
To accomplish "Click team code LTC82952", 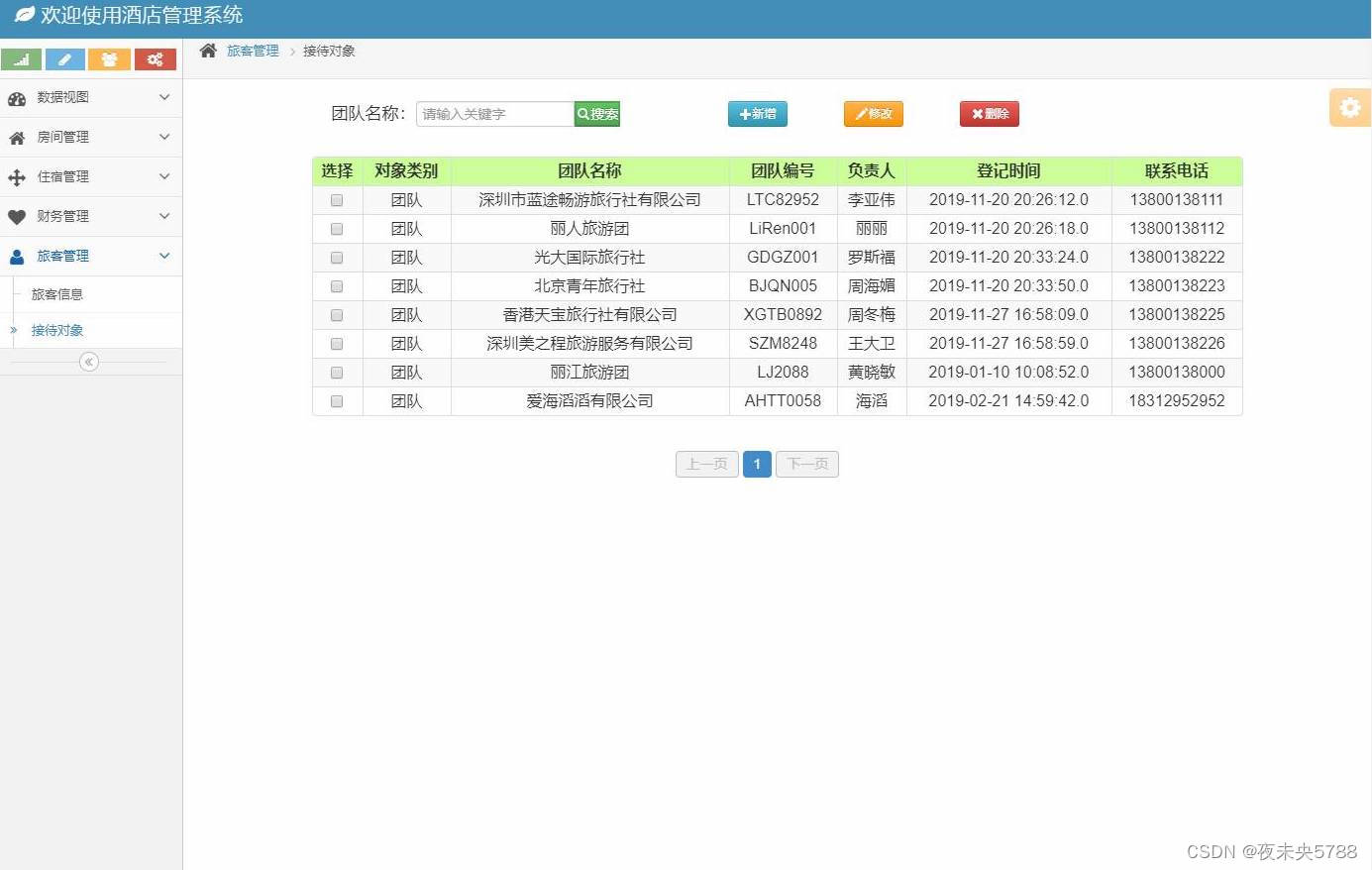I will click(783, 200).
